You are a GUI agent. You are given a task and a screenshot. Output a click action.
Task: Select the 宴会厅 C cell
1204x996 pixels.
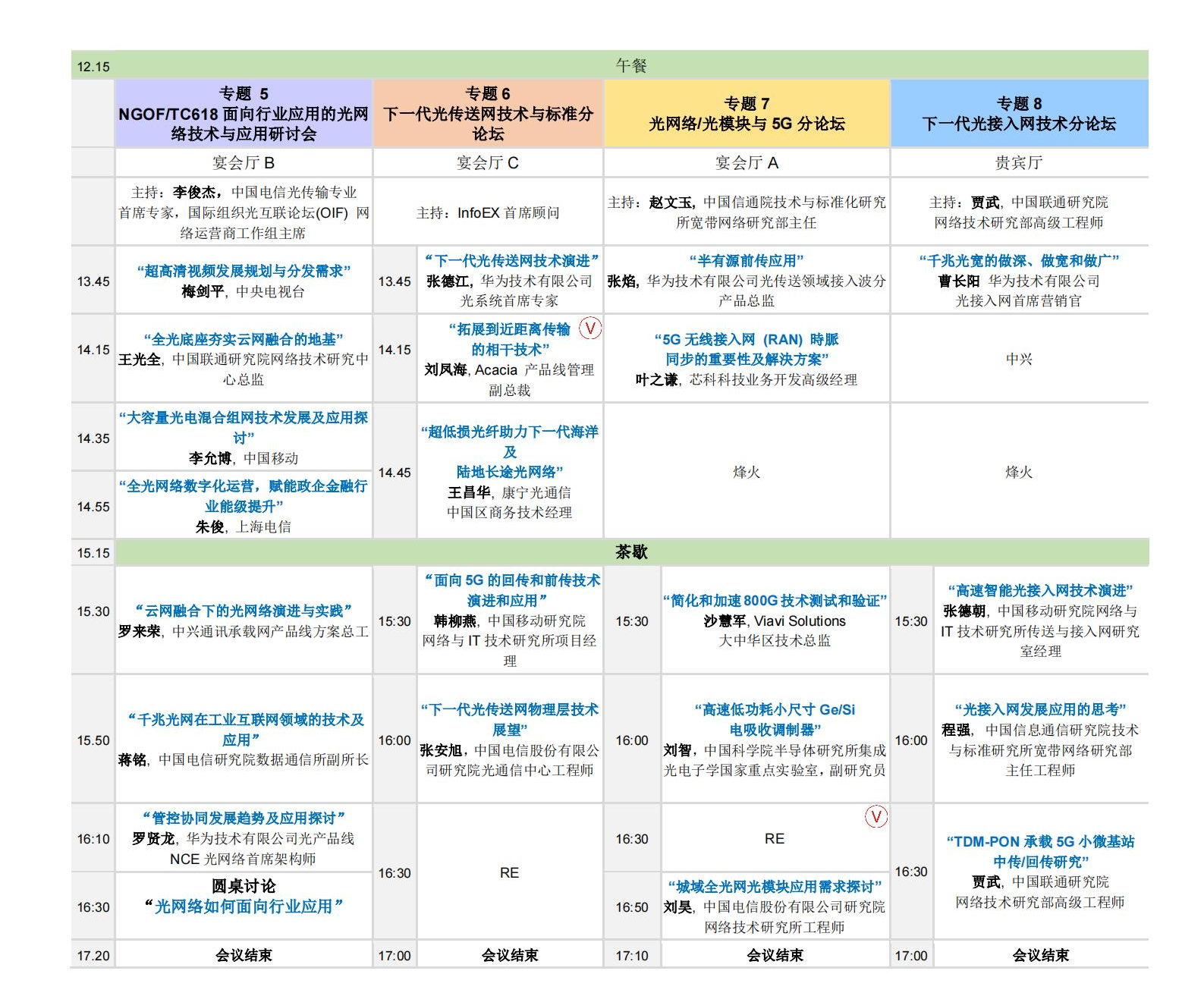[488, 162]
